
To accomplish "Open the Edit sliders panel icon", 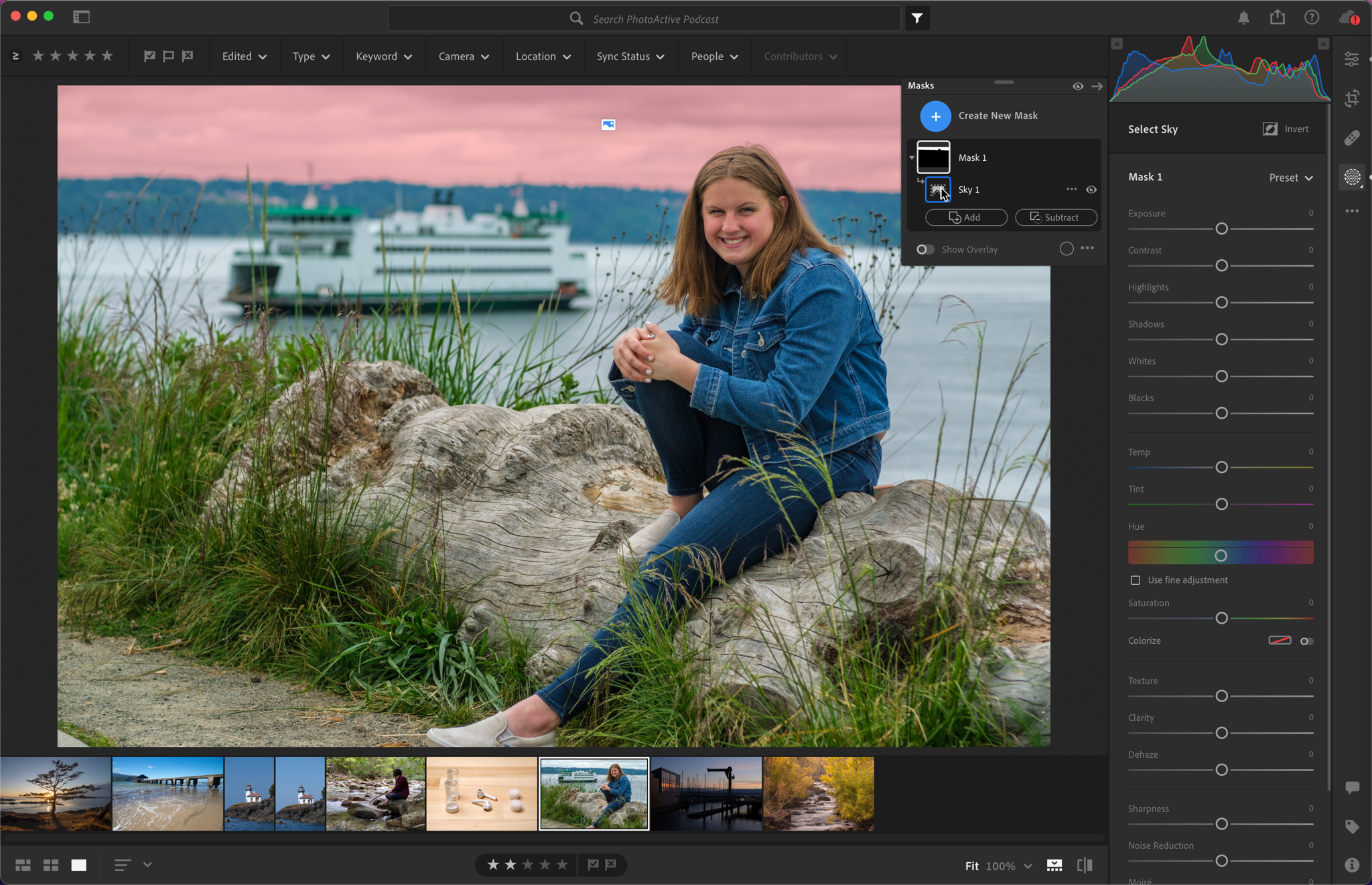I will (x=1352, y=60).
